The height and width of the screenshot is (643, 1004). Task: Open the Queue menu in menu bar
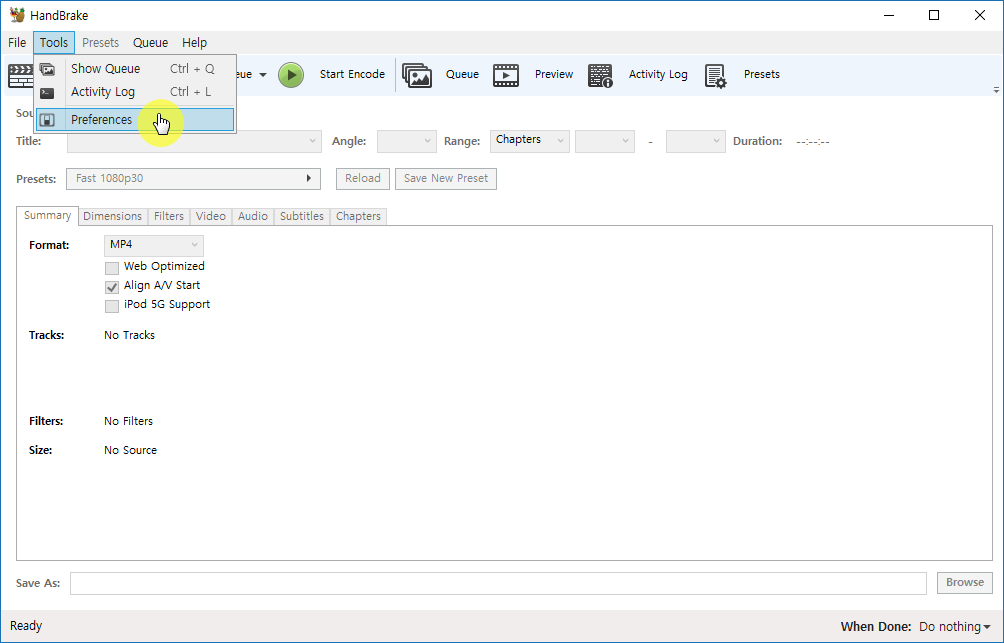150,43
